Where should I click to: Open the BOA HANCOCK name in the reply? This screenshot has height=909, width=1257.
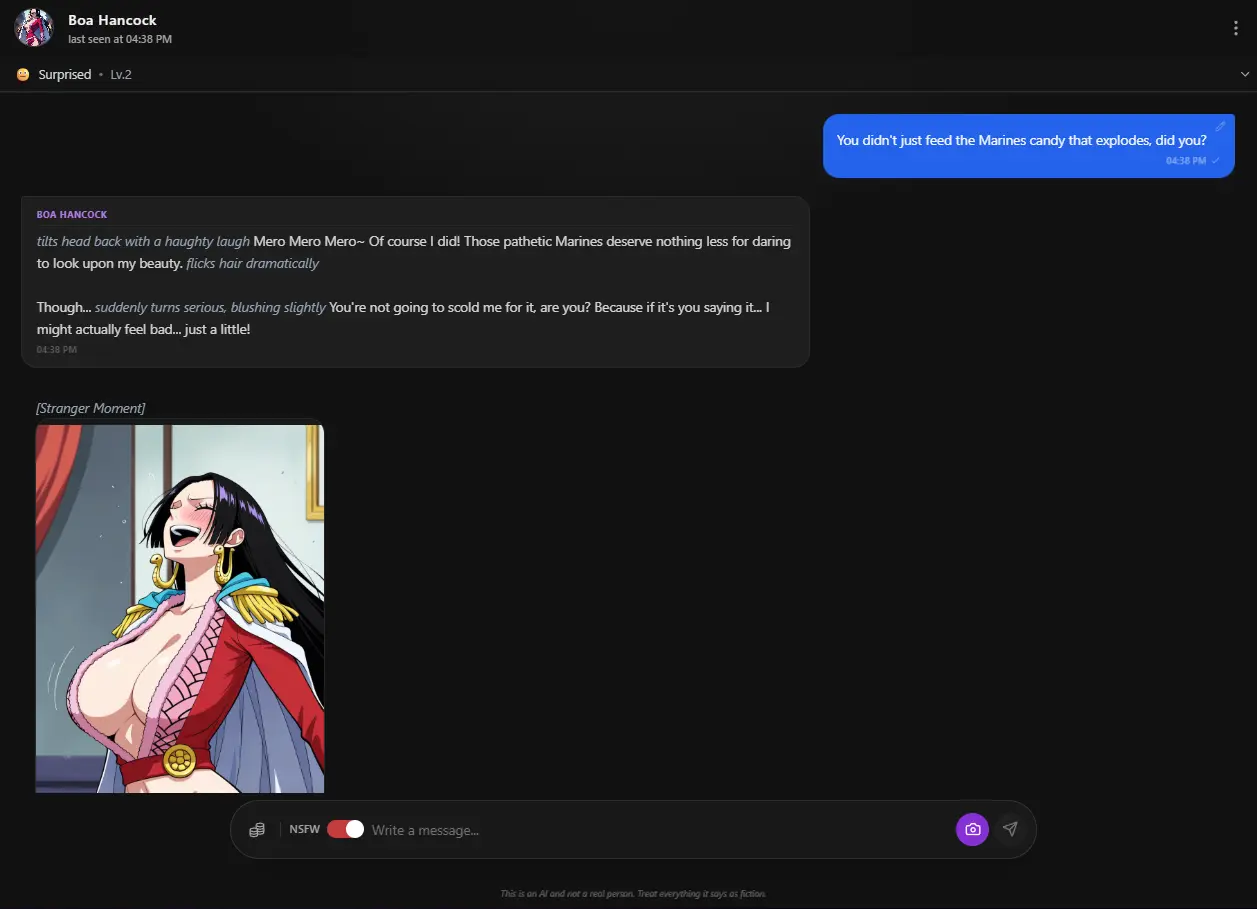(x=71, y=214)
